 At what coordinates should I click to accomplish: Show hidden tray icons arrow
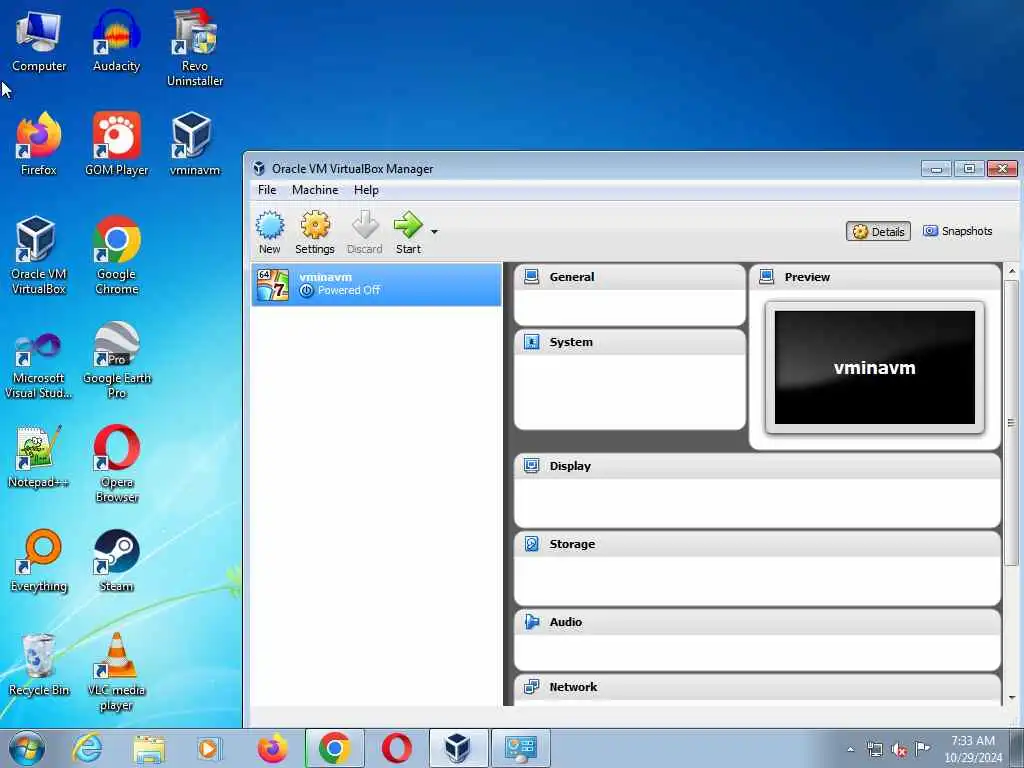850,749
